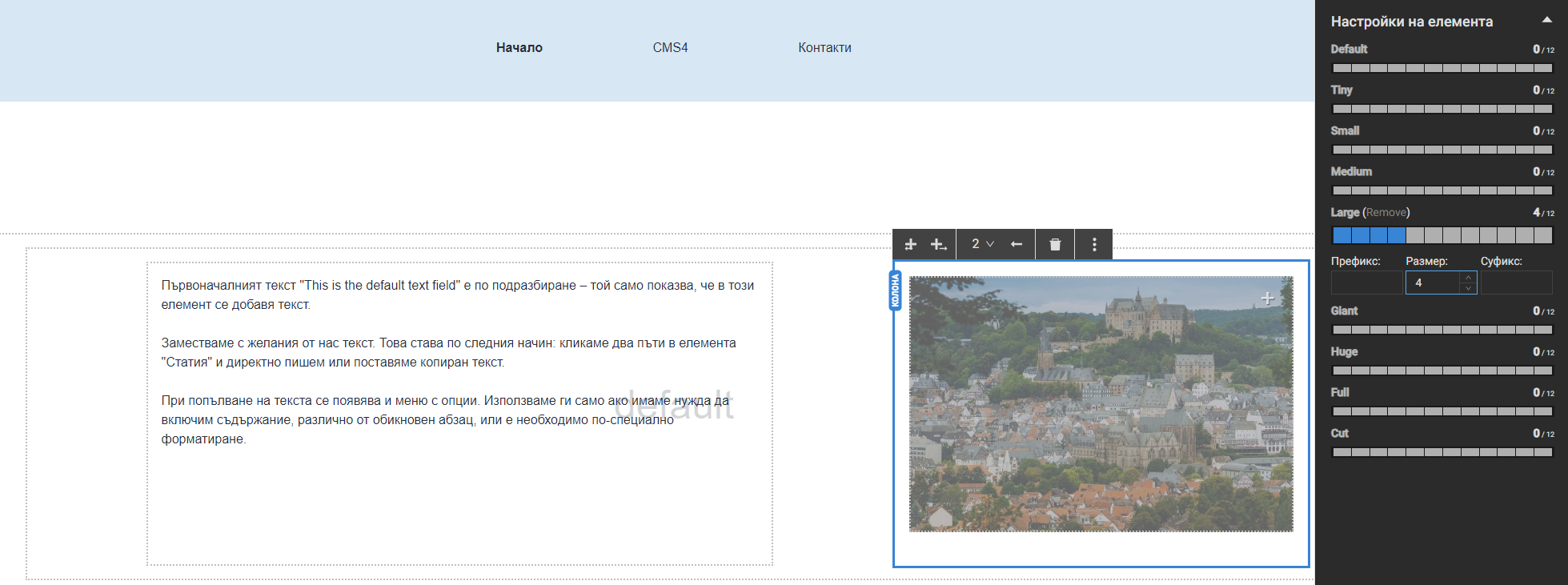Image resolution: width=1568 pixels, height=585 pixels.
Task: Delete the column with the trash icon
Action: (x=1055, y=245)
